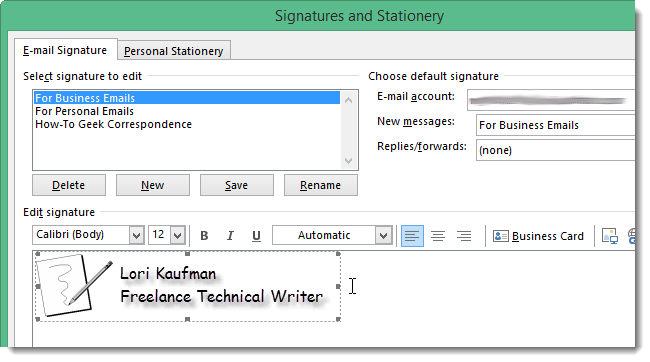Select How-To Geek Correspondence signature
The height and width of the screenshot is (362, 650).
pos(187,124)
